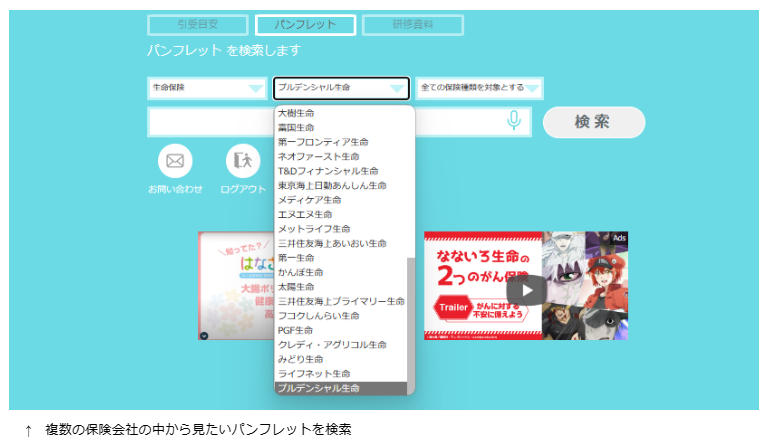Open the 生命保険 category dropdown

tap(207, 88)
